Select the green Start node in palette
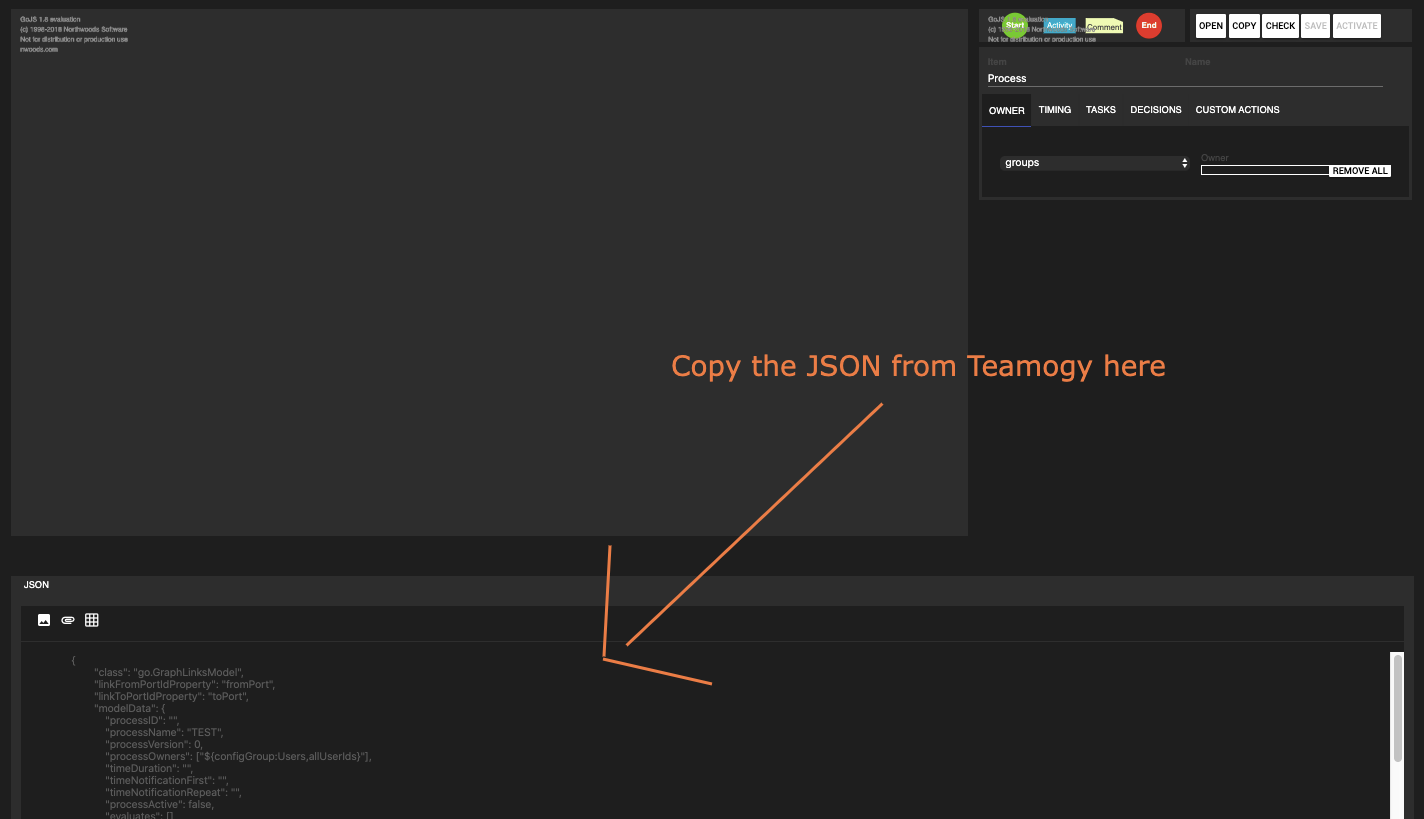 click(1014, 25)
